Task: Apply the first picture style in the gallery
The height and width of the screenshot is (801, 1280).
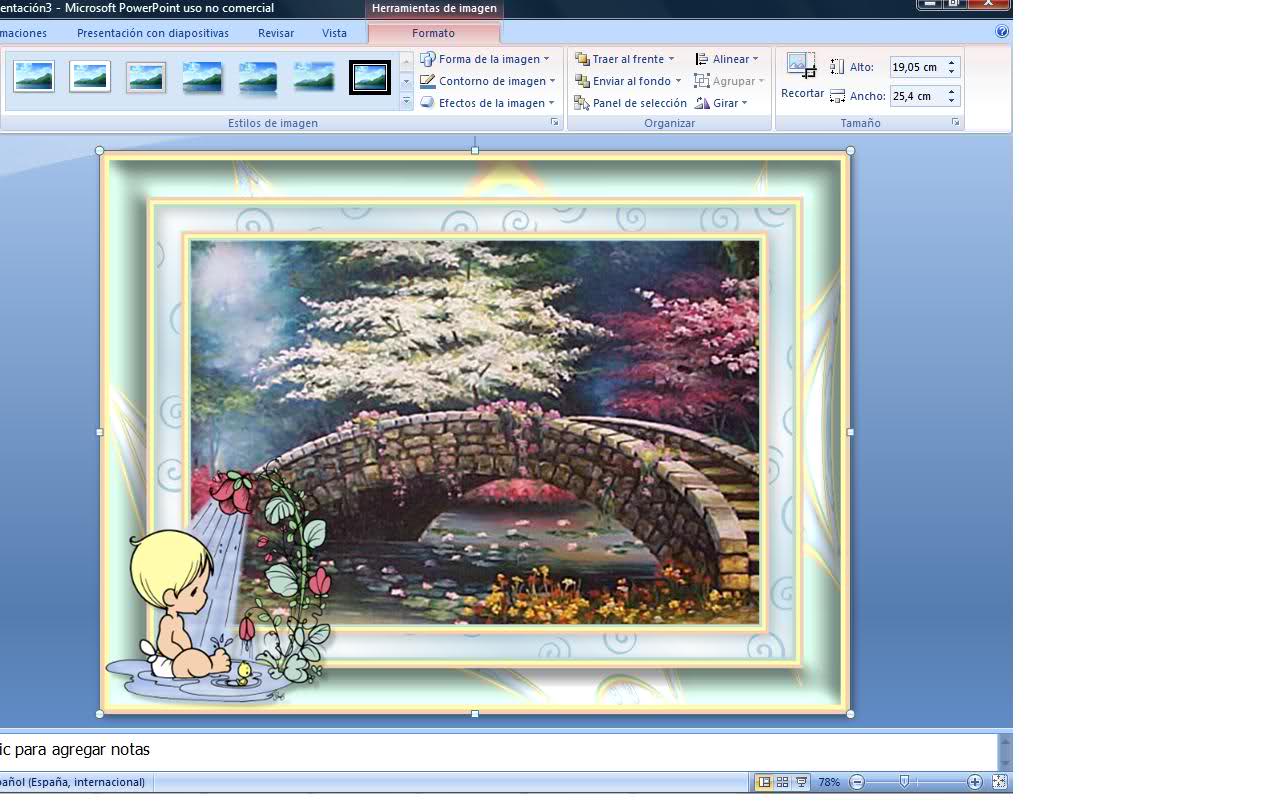Action: (34, 77)
